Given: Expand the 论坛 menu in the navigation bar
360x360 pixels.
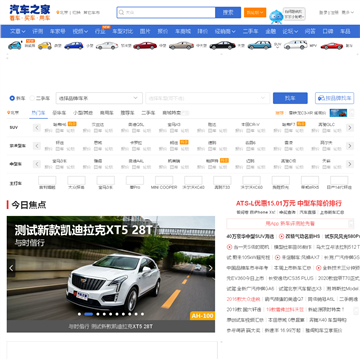Looking at the screenshot, I should 290,31.
